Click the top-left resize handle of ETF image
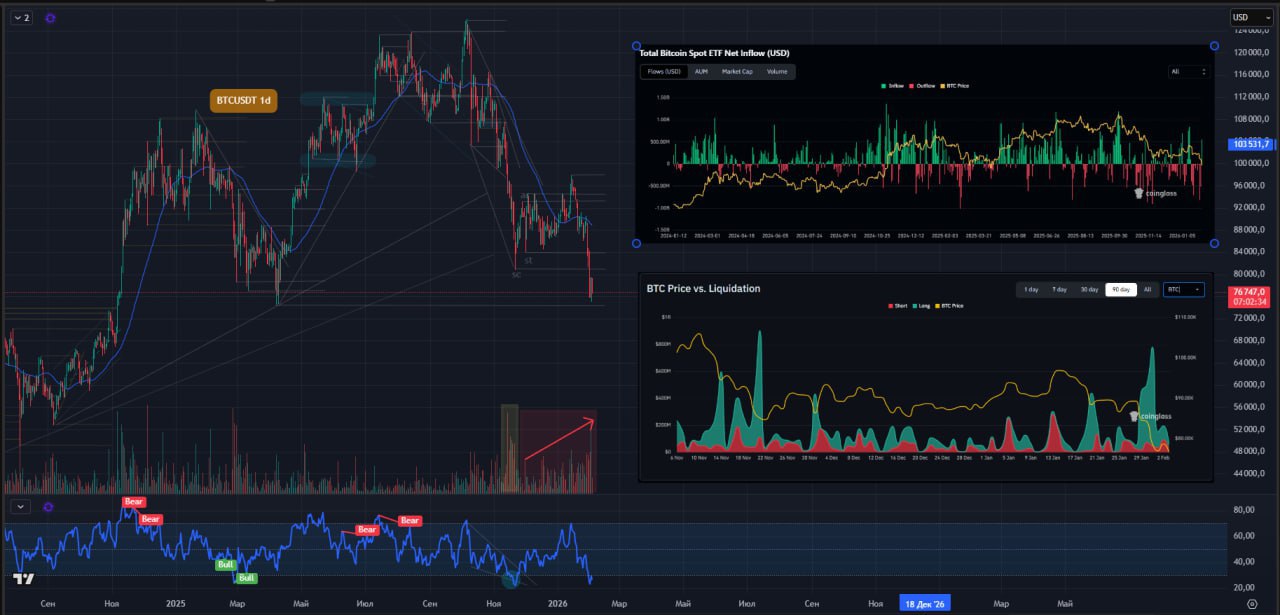The height and width of the screenshot is (615, 1280). (x=636, y=46)
